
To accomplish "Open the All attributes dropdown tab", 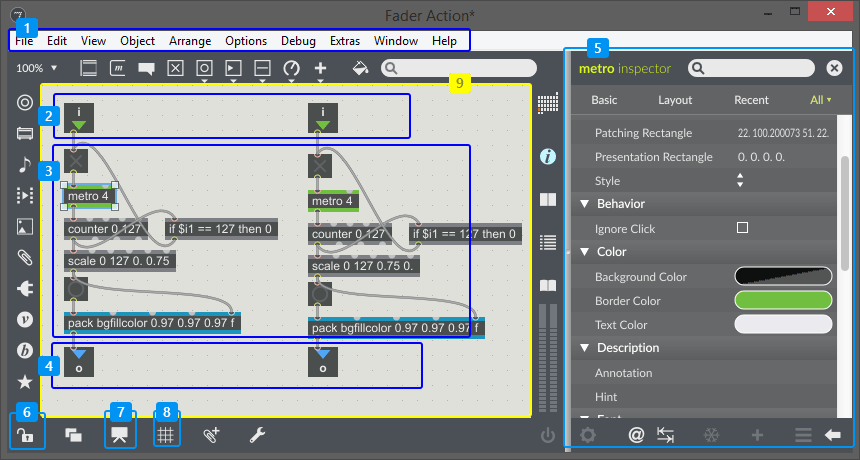I will (x=821, y=100).
